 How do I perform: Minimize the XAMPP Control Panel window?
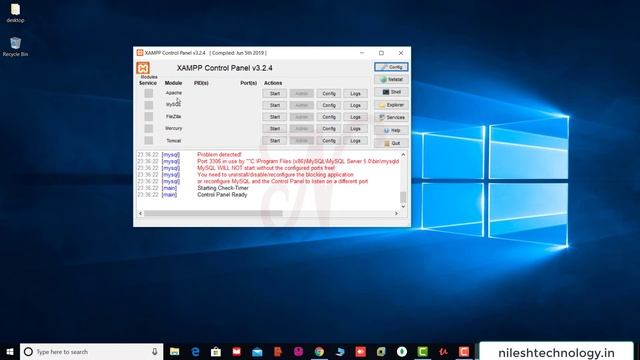point(362,53)
